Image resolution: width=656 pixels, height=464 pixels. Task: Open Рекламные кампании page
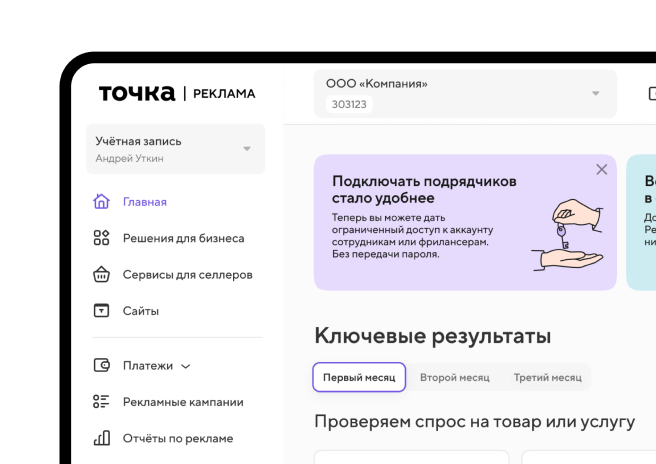tap(183, 402)
